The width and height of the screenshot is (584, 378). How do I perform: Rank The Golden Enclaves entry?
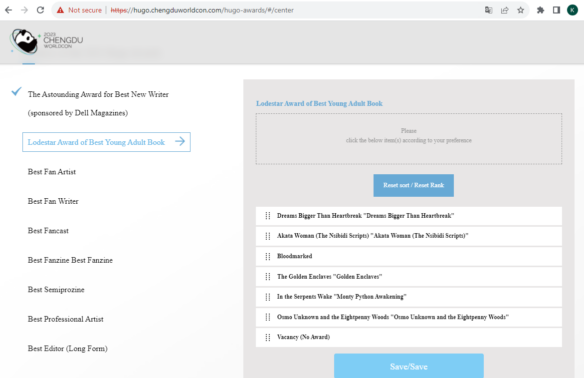coord(409,277)
